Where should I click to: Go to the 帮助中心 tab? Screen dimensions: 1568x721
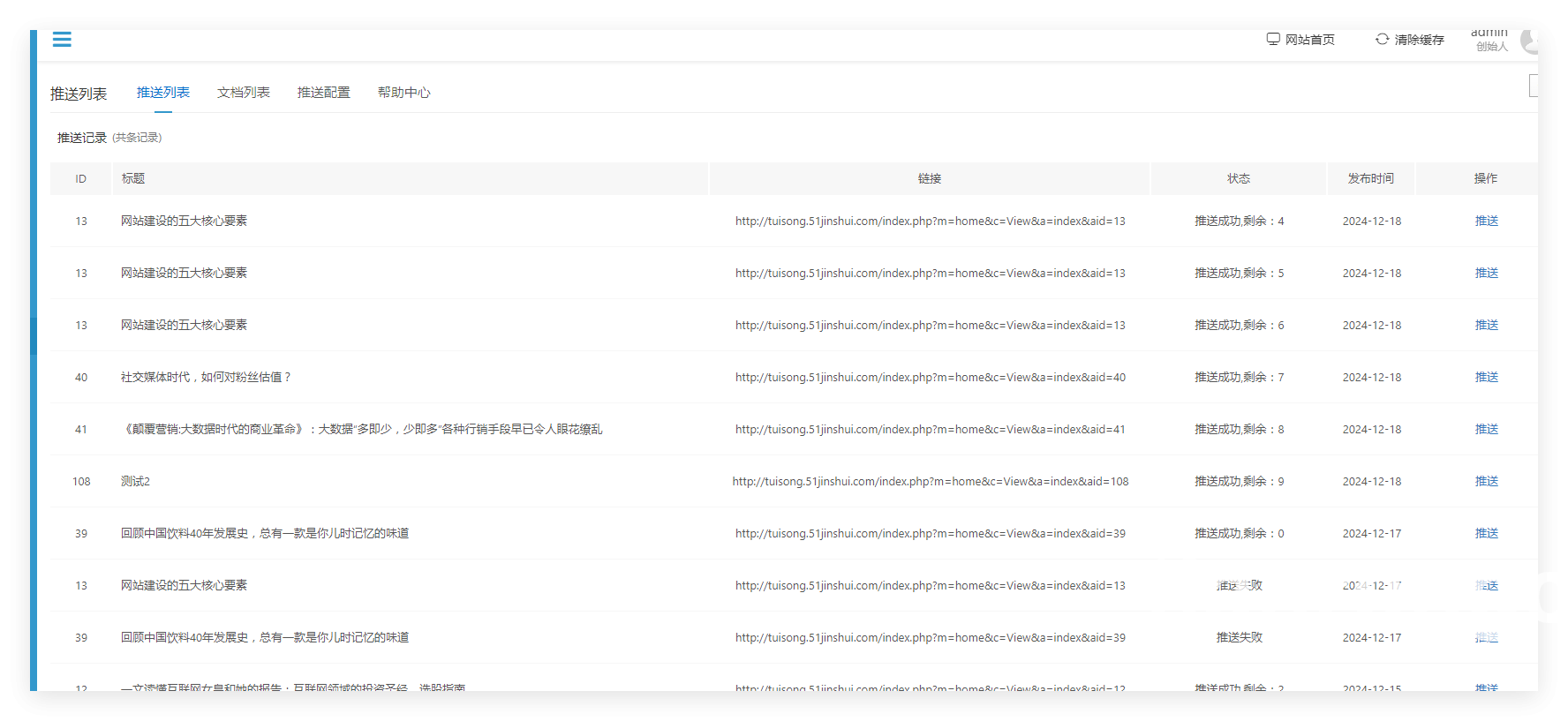tap(404, 93)
